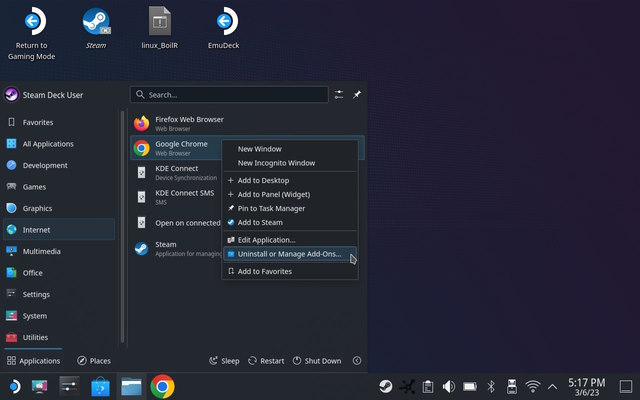Select the Multimedia category
Screen dimensions: 640x400
pos(59,251)
